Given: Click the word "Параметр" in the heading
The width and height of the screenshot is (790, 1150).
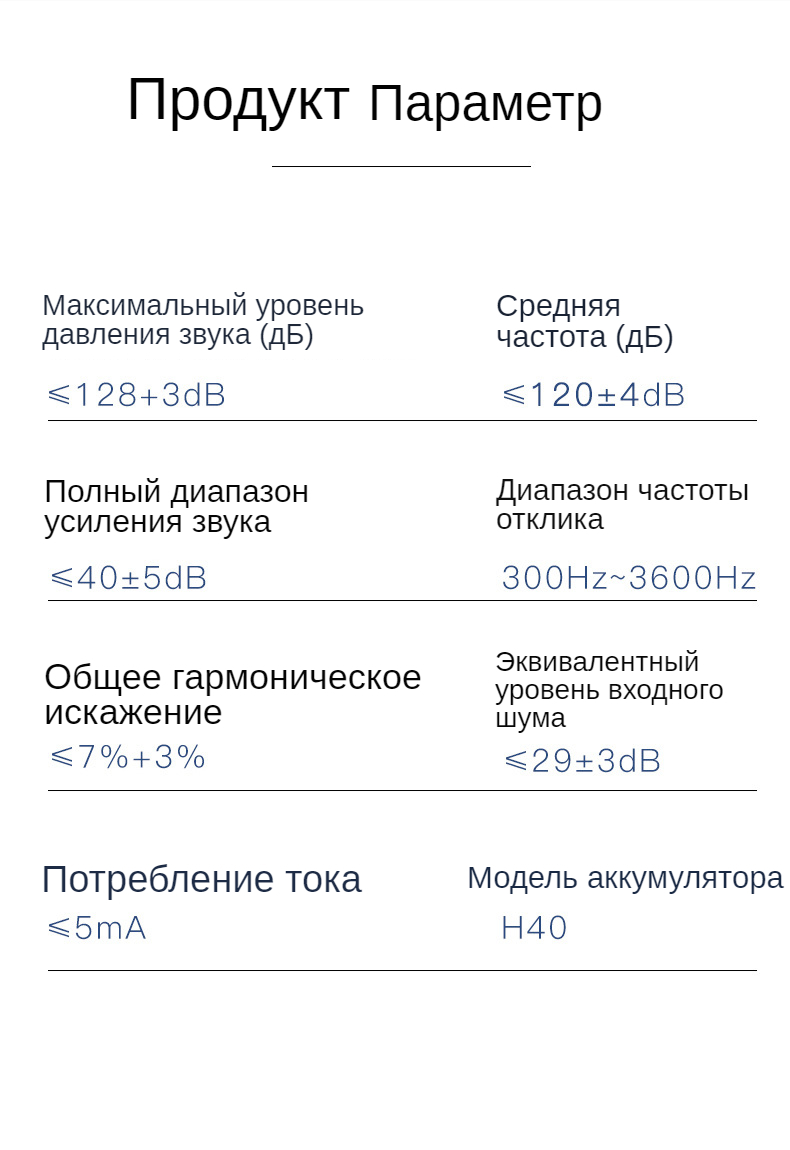Looking at the screenshot, I should [x=485, y=104].
